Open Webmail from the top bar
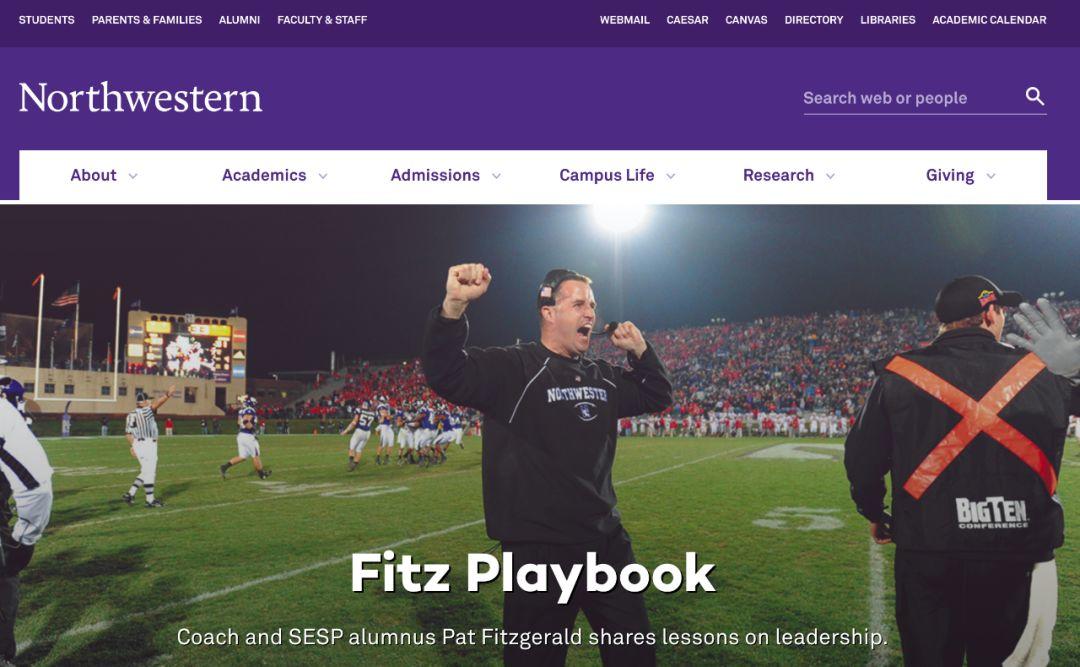Screen dimensions: 1080x667 [624, 20]
